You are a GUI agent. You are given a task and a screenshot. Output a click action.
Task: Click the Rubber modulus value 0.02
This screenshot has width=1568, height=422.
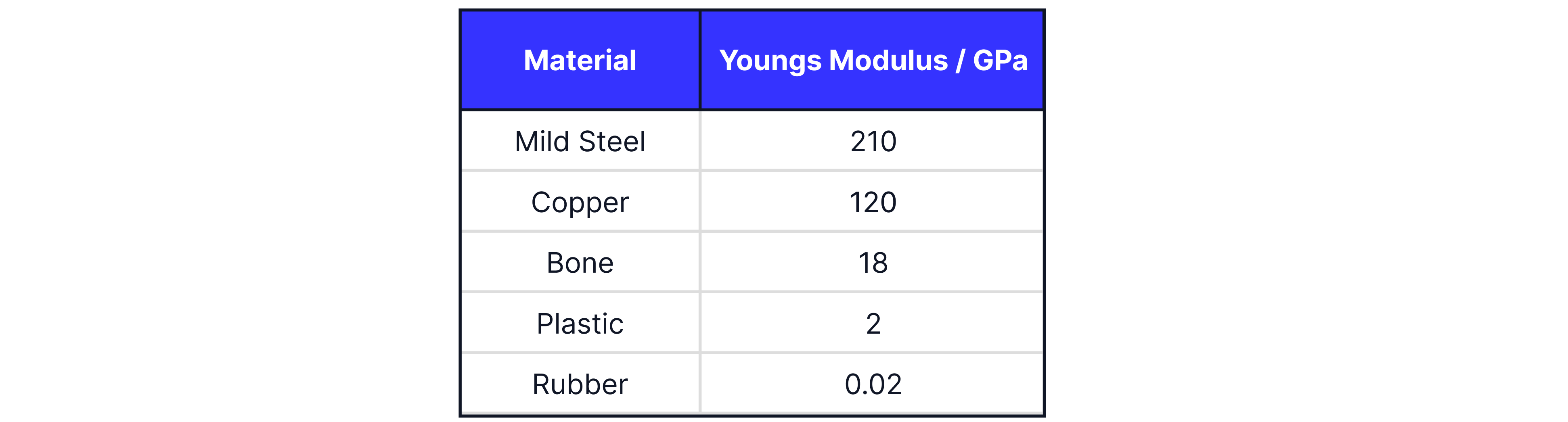pyautogui.click(x=873, y=385)
